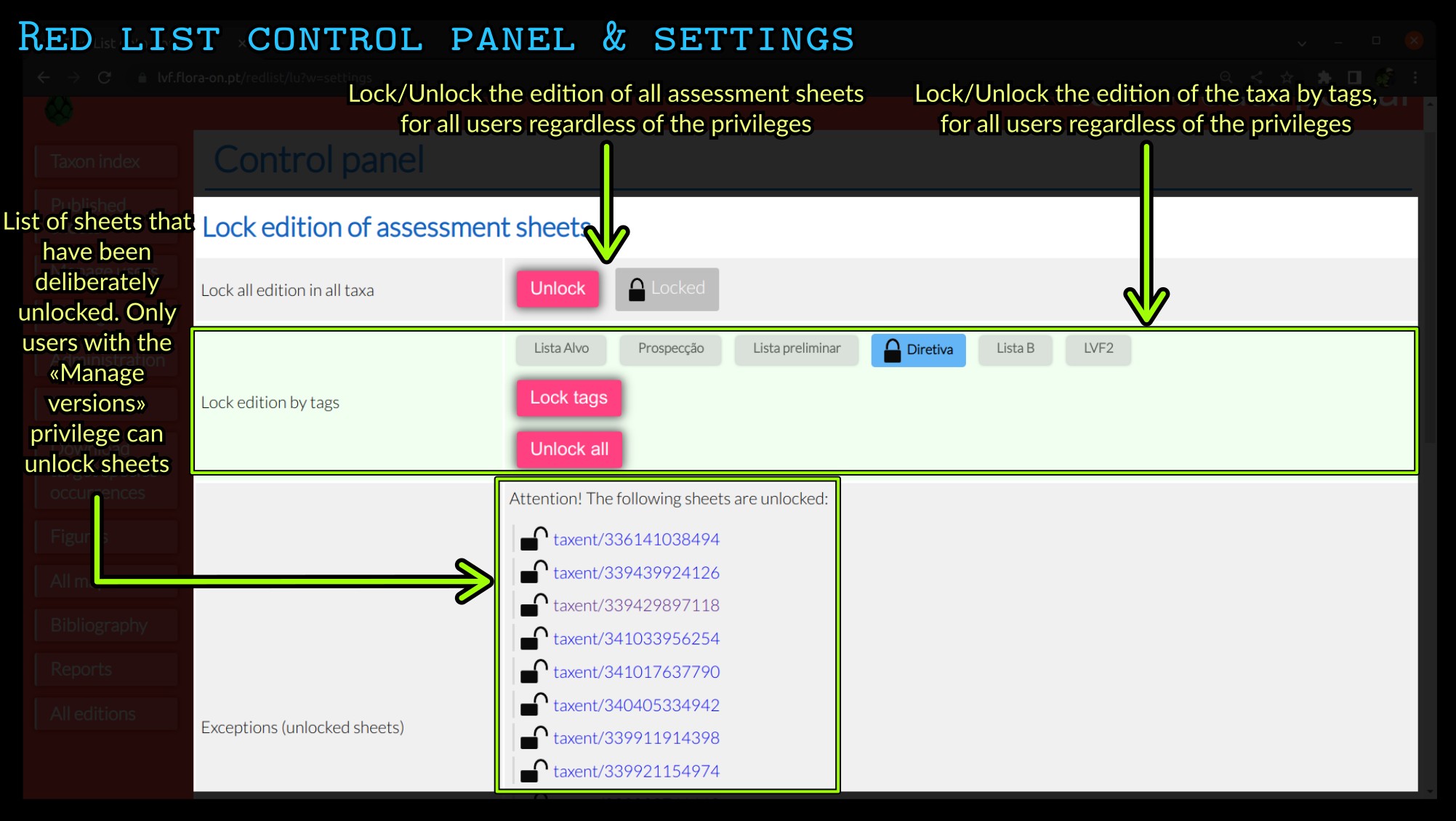This screenshot has height=821, width=1456.
Task: Select the Prospecção tag filter
Action: tap(670, 348)
